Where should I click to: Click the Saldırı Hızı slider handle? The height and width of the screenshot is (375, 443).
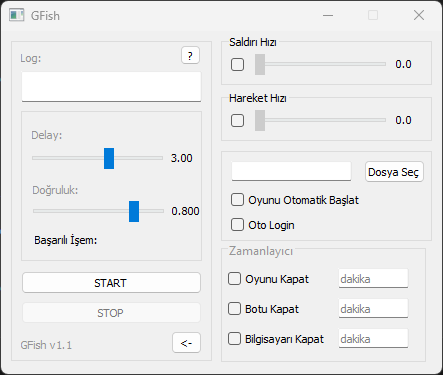pos(260,64)
